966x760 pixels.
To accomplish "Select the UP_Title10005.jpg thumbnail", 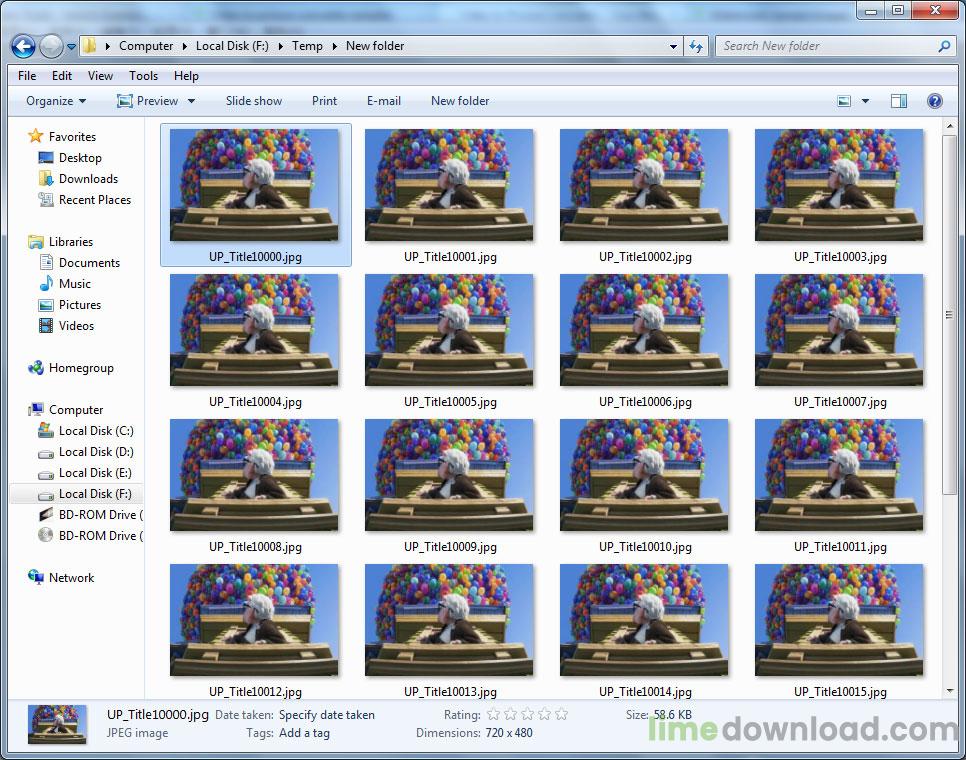I will click(x=449, y=330).
